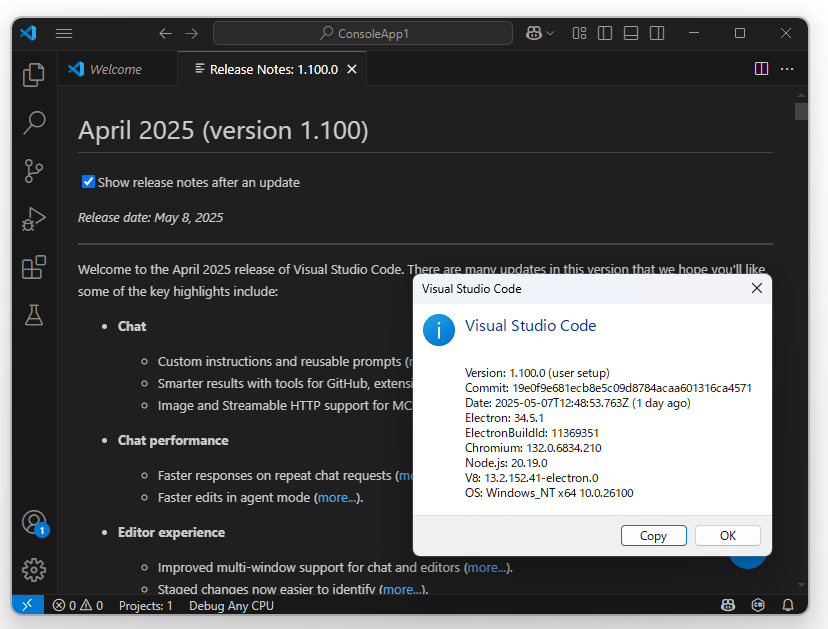This screenshot has height=629, width=828.
Task: Open the Run and Debug view
Action: 34,219
